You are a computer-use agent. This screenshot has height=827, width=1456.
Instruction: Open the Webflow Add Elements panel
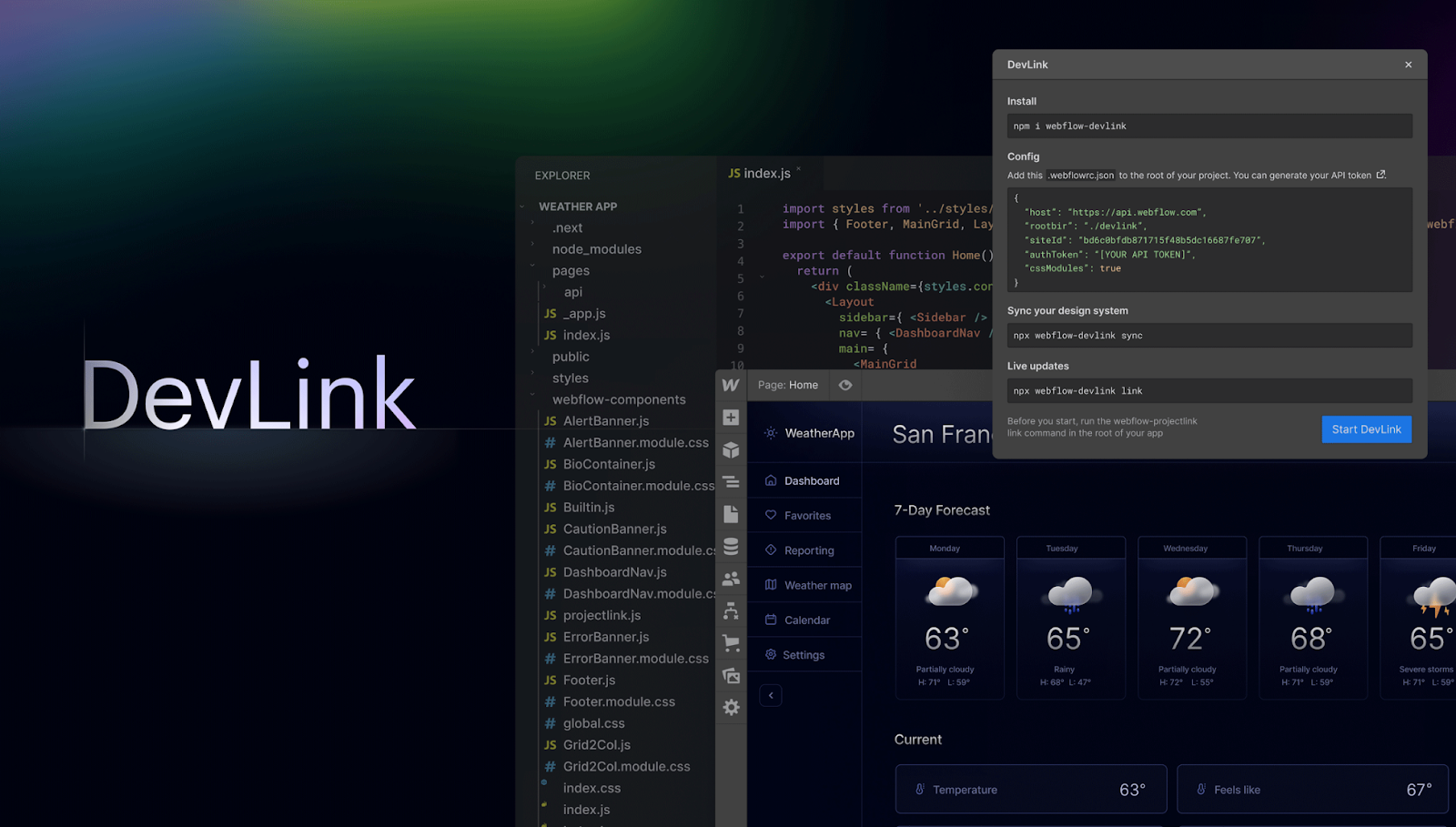[731, 418]
